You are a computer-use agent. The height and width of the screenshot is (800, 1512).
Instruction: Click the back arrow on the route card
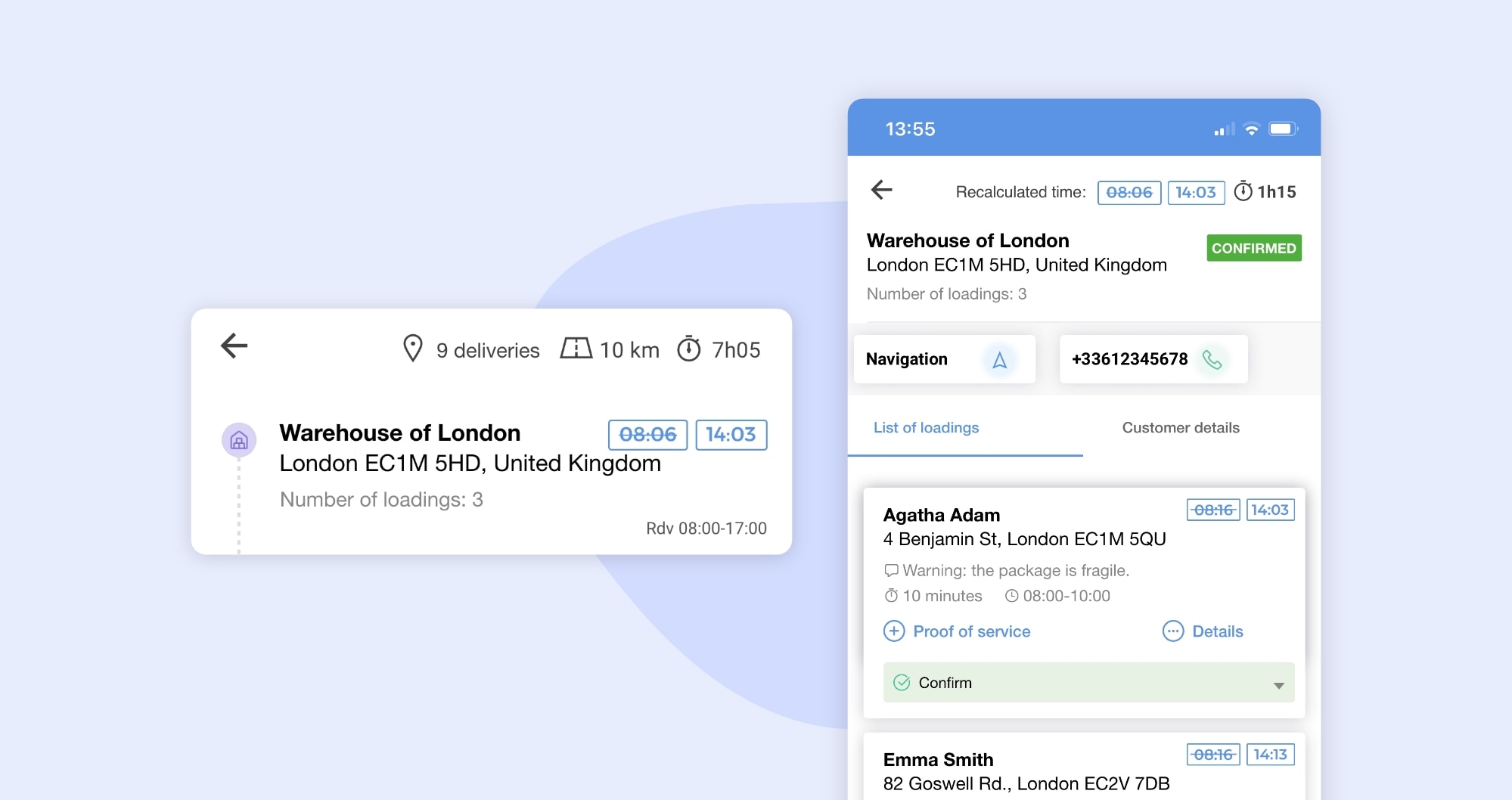pyautogui.click(x=234, y=346)
